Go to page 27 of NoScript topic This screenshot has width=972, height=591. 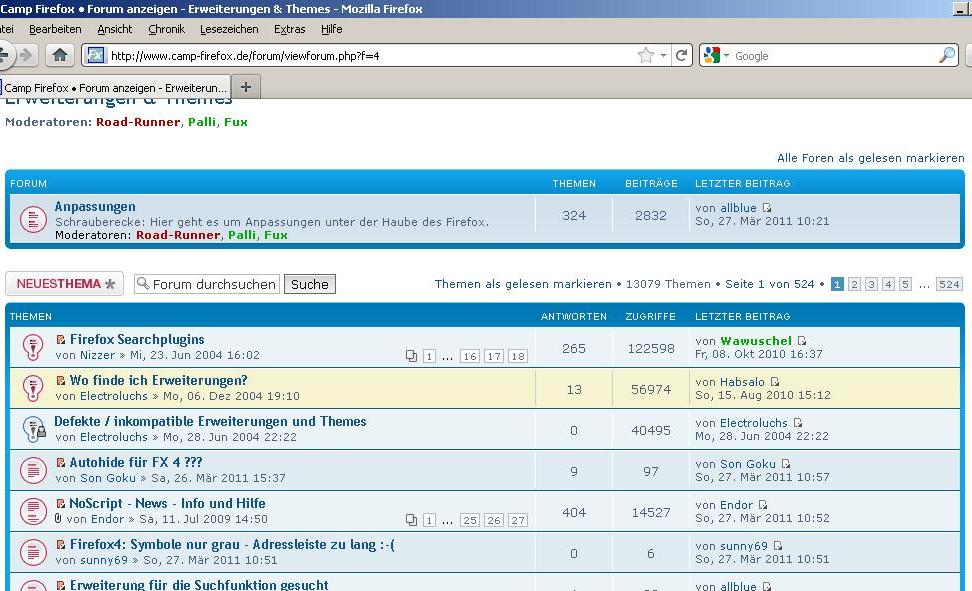[518, 520]
